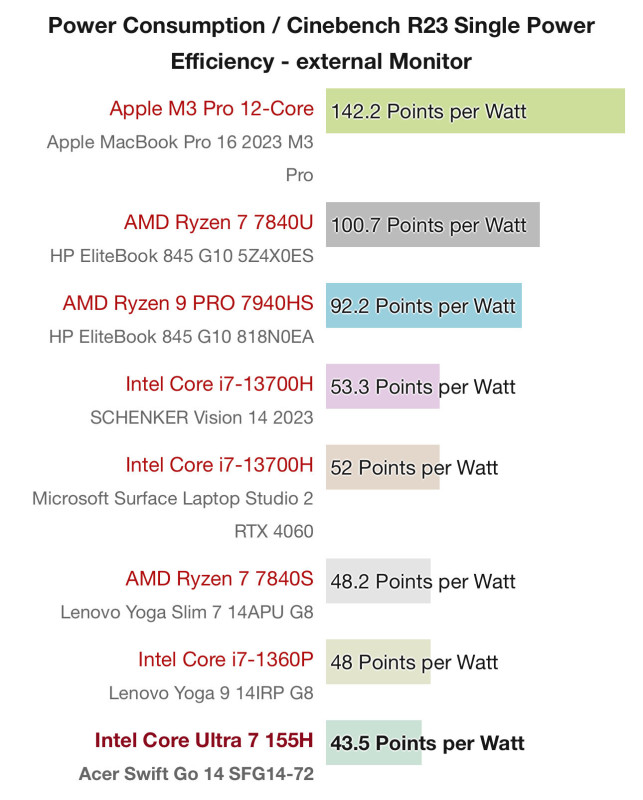Select the pale green 48 Points bar
The image size is (643, 800).
pyautogui.click(x=378, y=662)
